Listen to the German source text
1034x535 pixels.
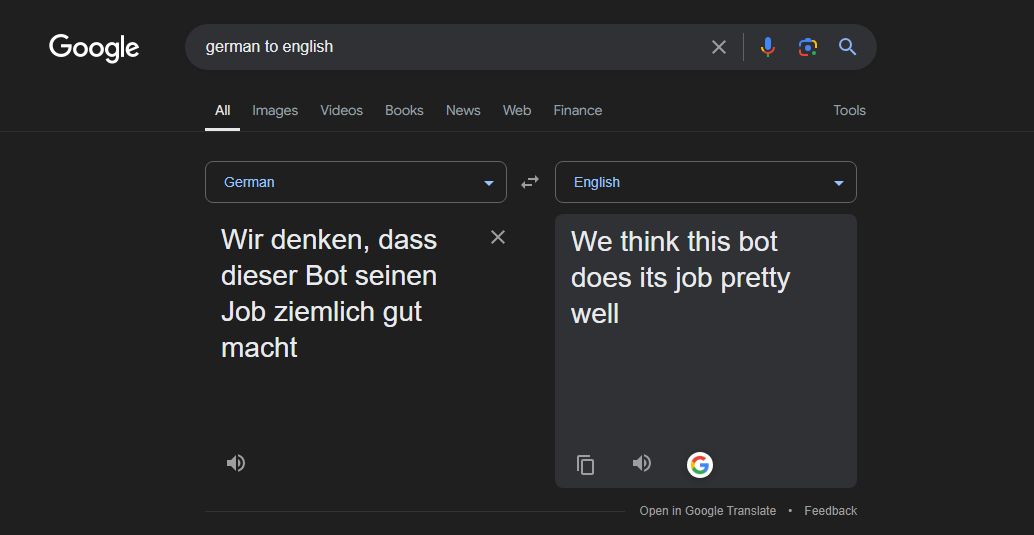pos(236,463)
